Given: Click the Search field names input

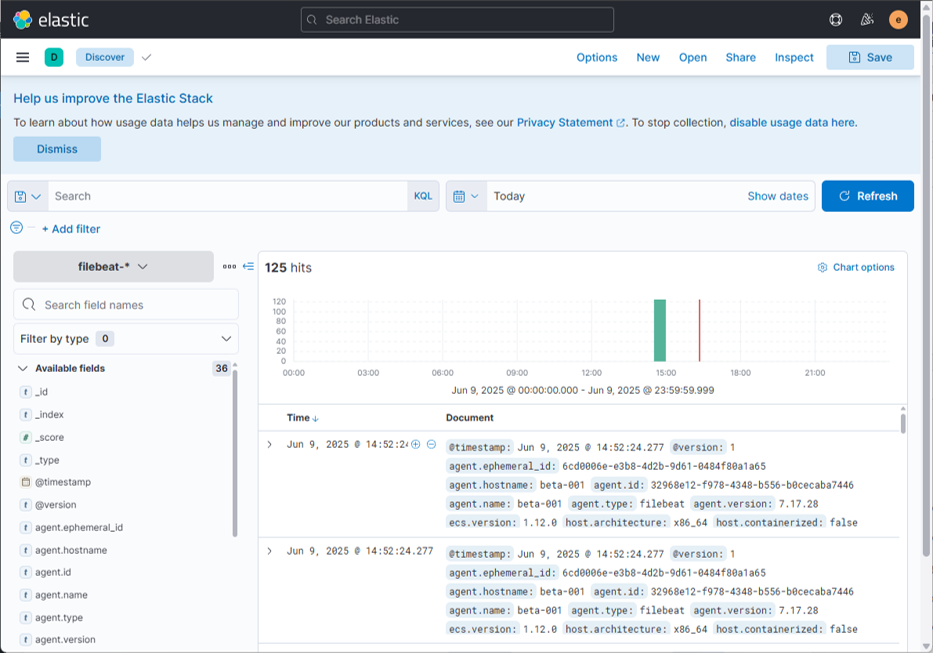Looking at the screenshot, I should [126, 305].
